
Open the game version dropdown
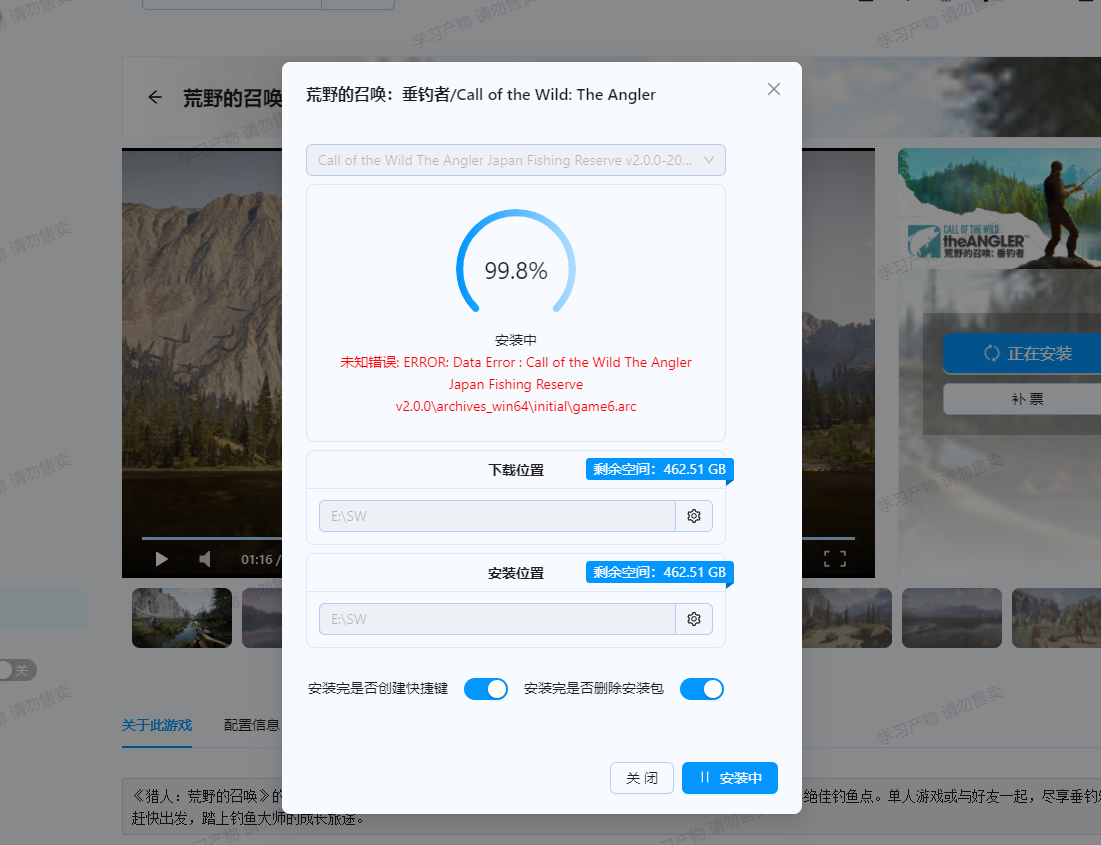[515, 160]
